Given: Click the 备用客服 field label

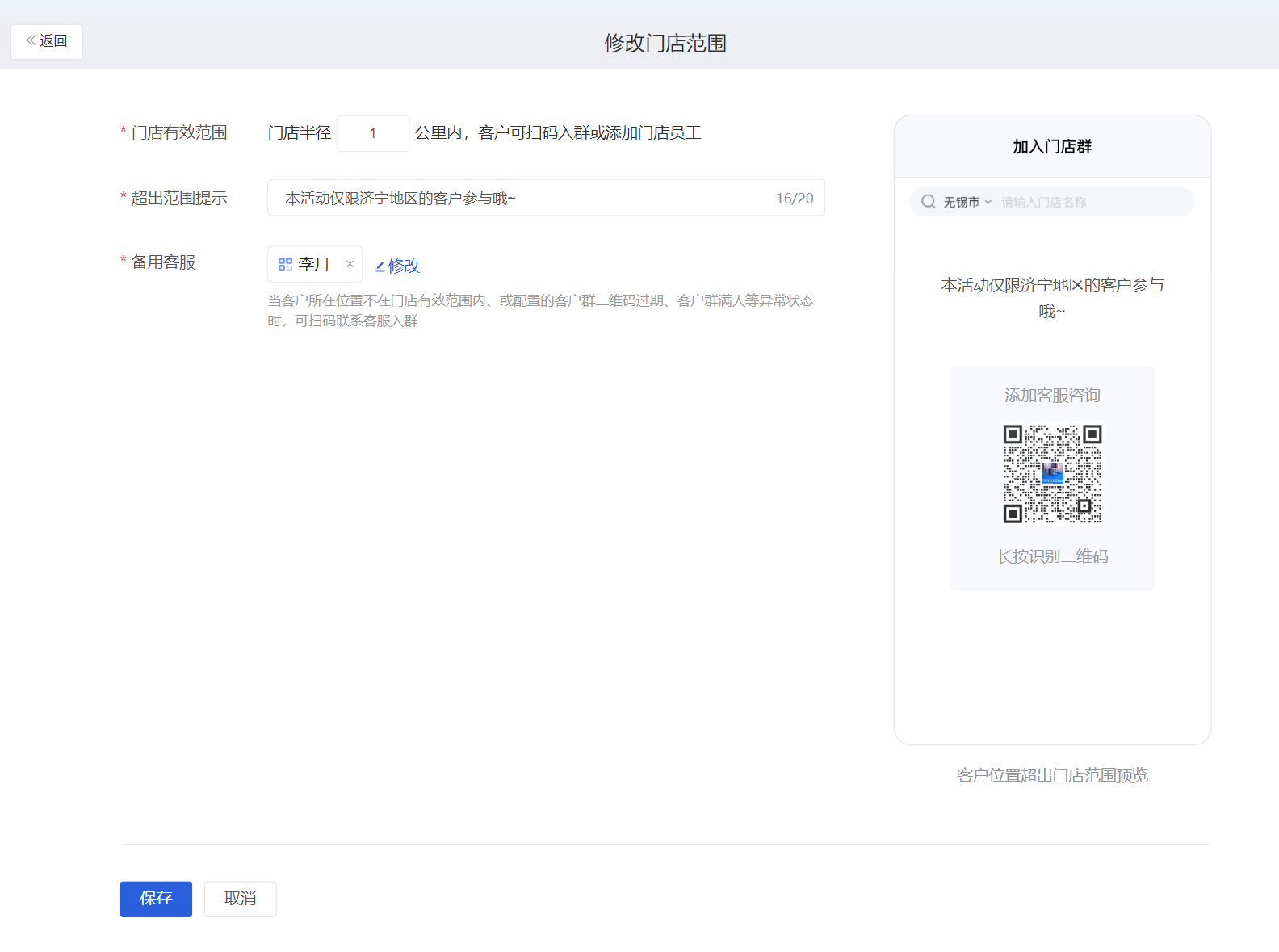Looking at the screenshot, I should tap(163, 262).
